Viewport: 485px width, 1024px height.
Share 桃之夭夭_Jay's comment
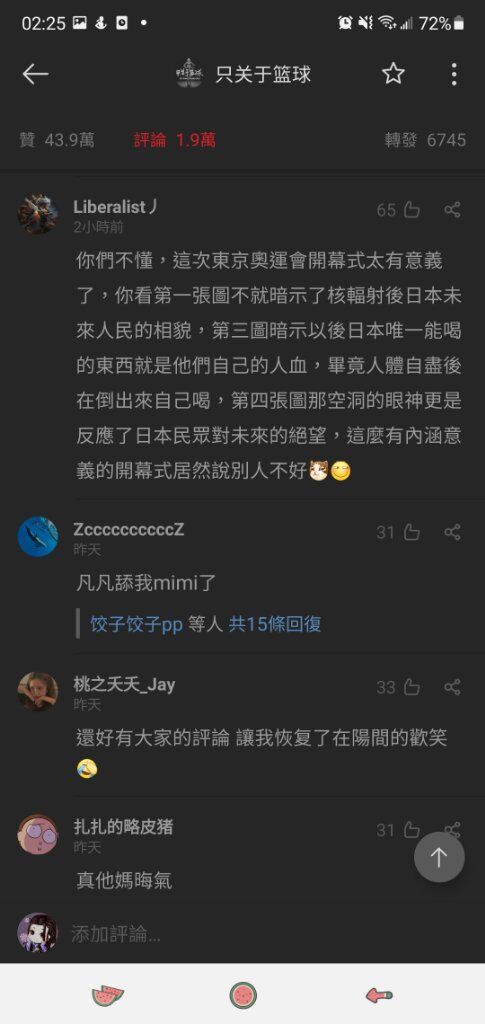pyautogui.click(x=452, y=687)
